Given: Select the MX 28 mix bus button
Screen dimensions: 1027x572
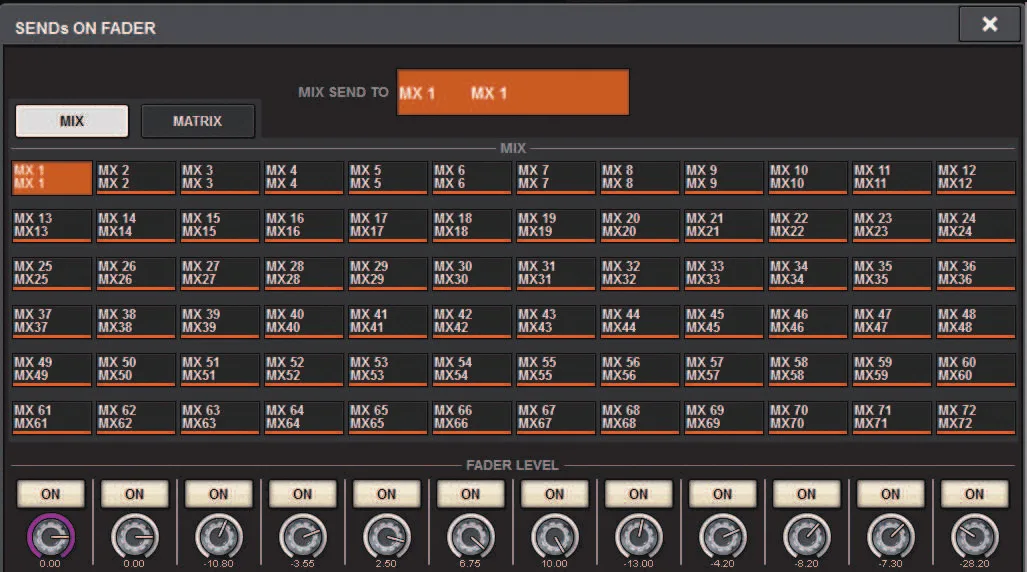Looking at the screenshot, I should click(x=303, y=273).
